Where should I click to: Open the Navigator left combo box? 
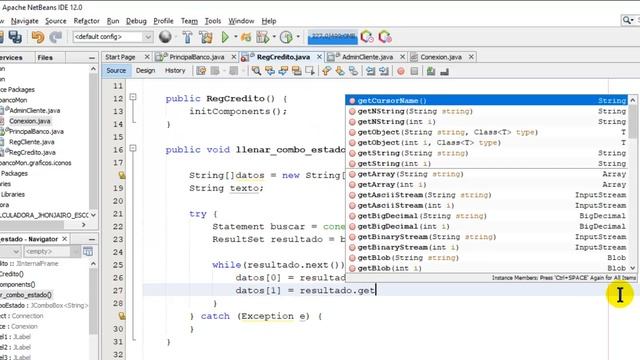[x=10, y=251]
